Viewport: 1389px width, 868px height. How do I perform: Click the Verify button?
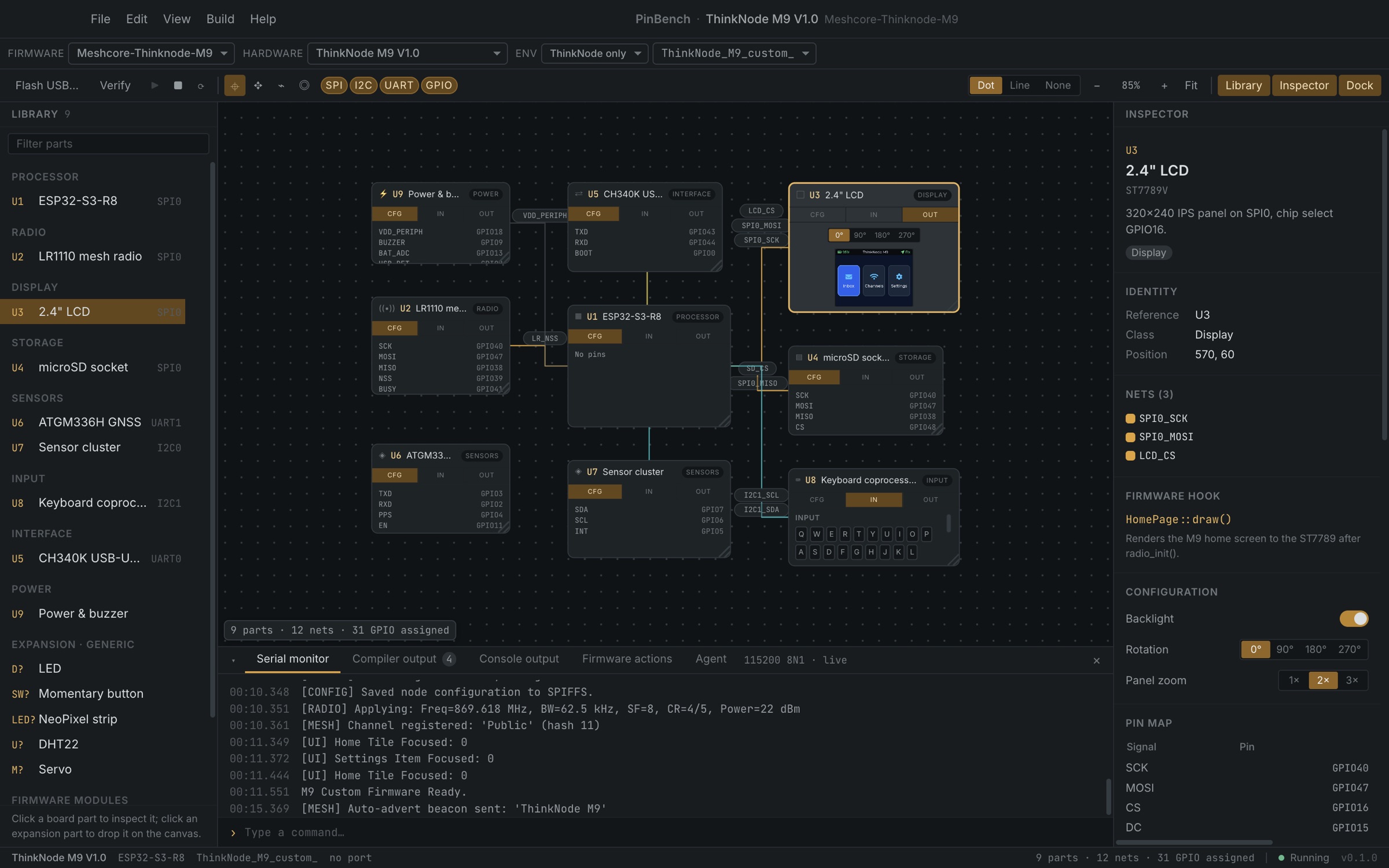[x=115, y=85]
